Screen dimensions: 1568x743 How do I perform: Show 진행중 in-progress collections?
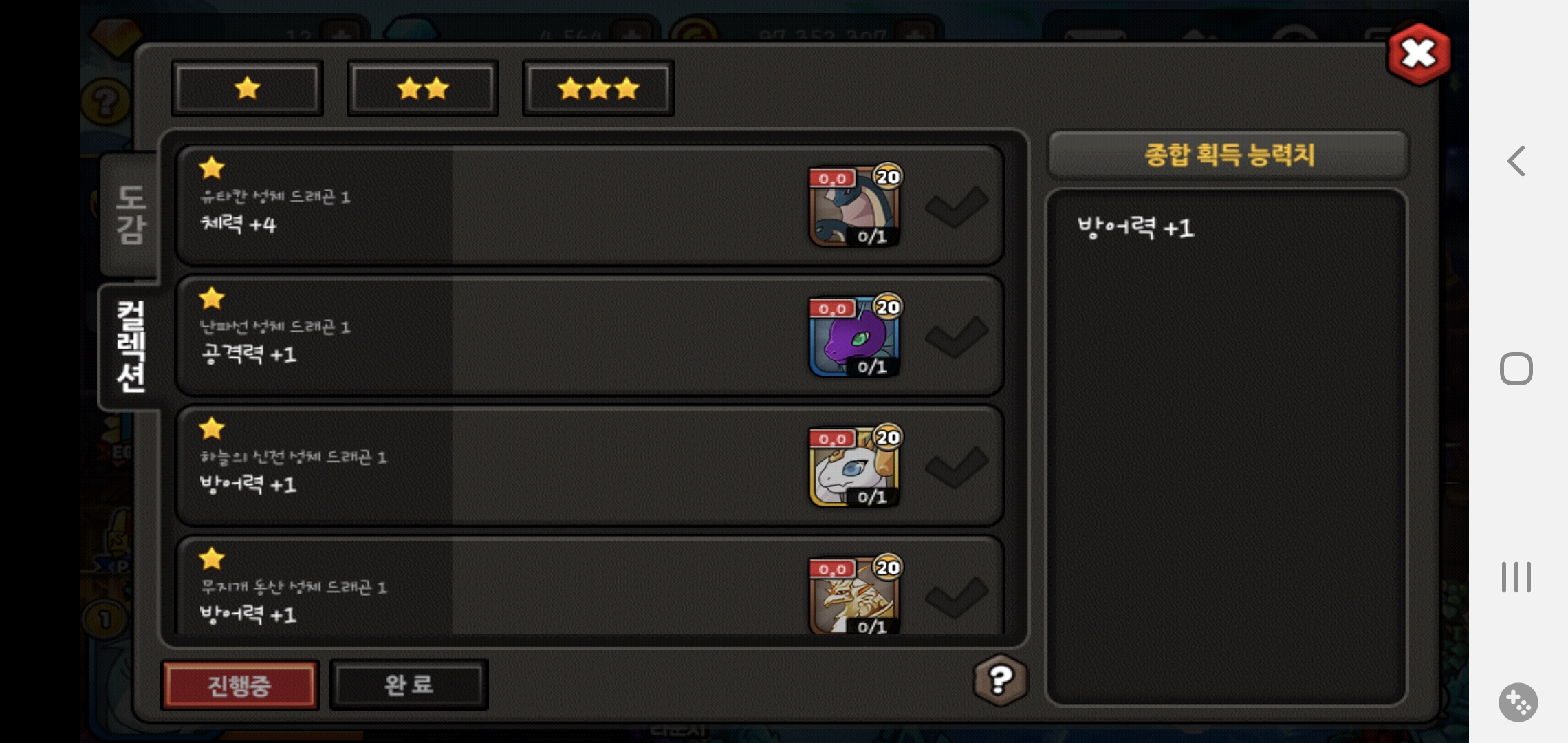(240, 685)
